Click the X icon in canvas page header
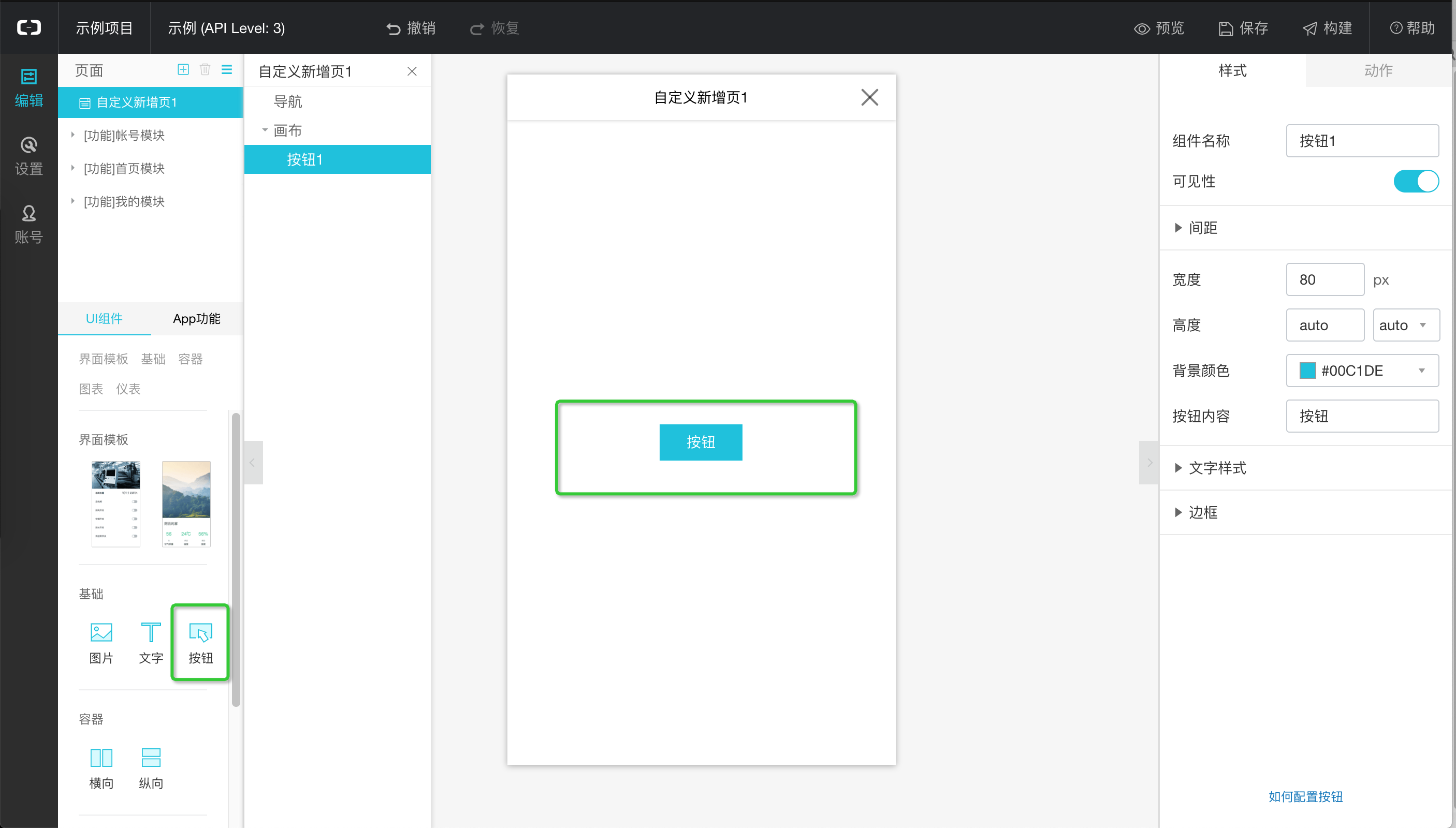1456x828 pixels. 869,97
